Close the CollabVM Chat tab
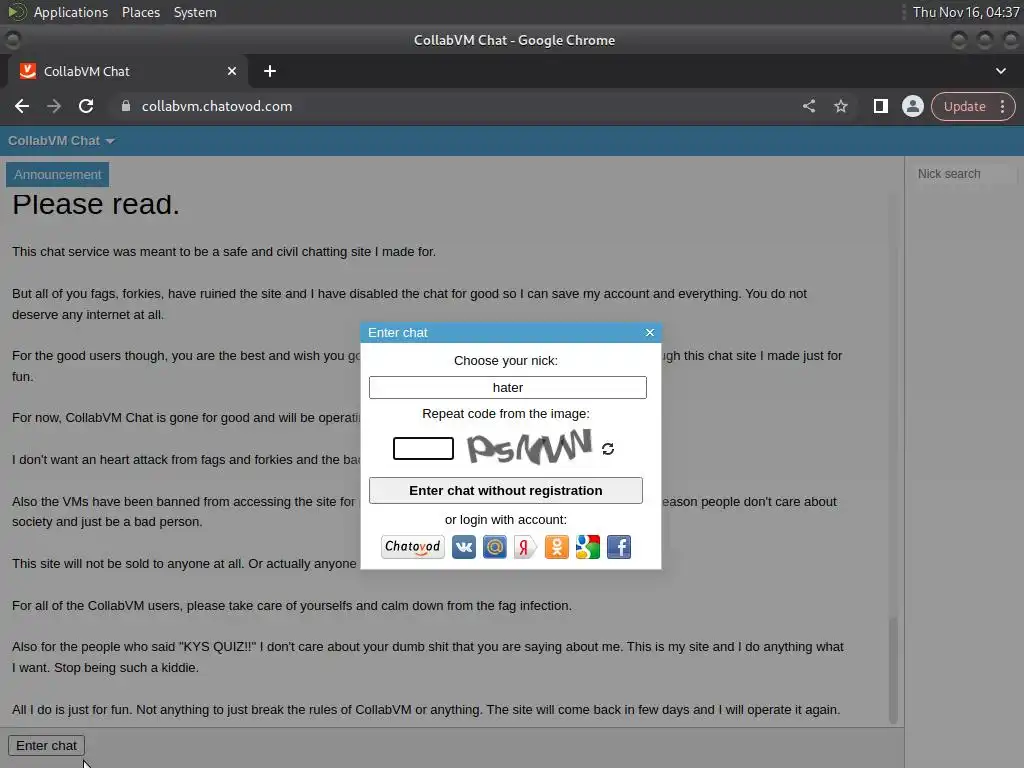 tap(232, 71)
